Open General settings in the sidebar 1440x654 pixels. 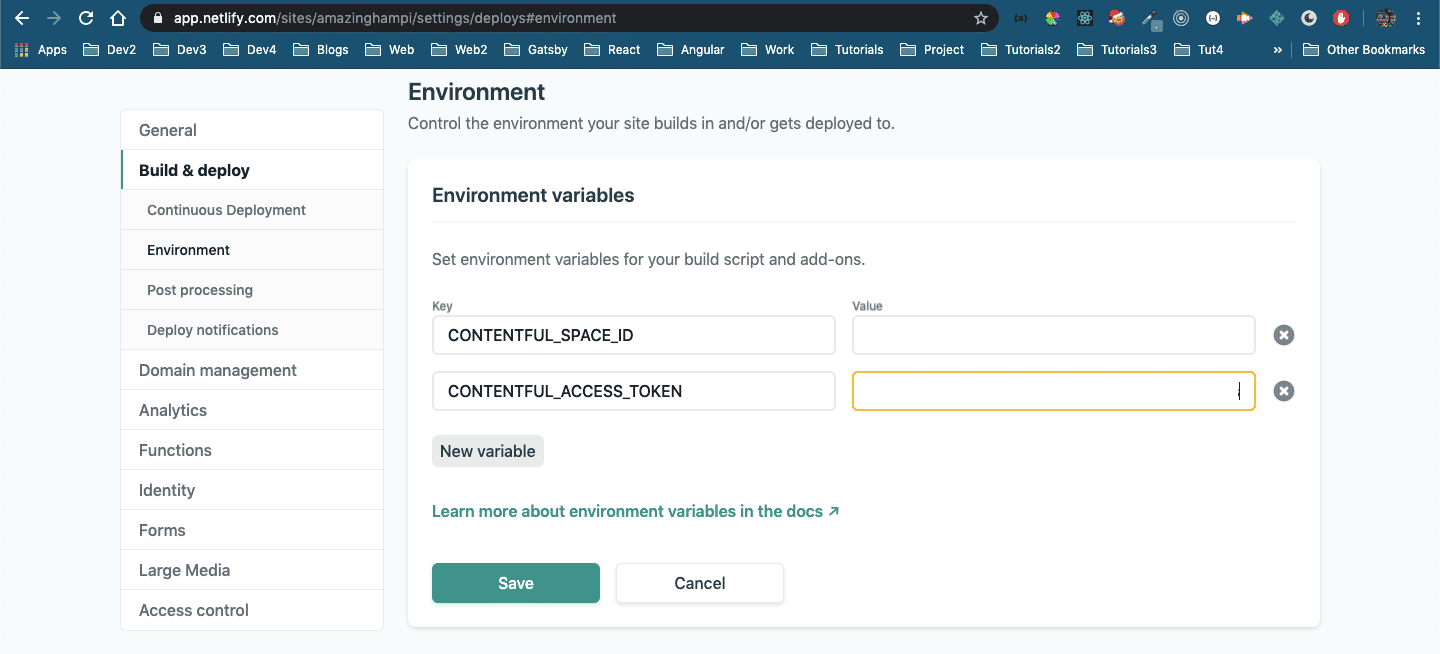pos(252,130)
